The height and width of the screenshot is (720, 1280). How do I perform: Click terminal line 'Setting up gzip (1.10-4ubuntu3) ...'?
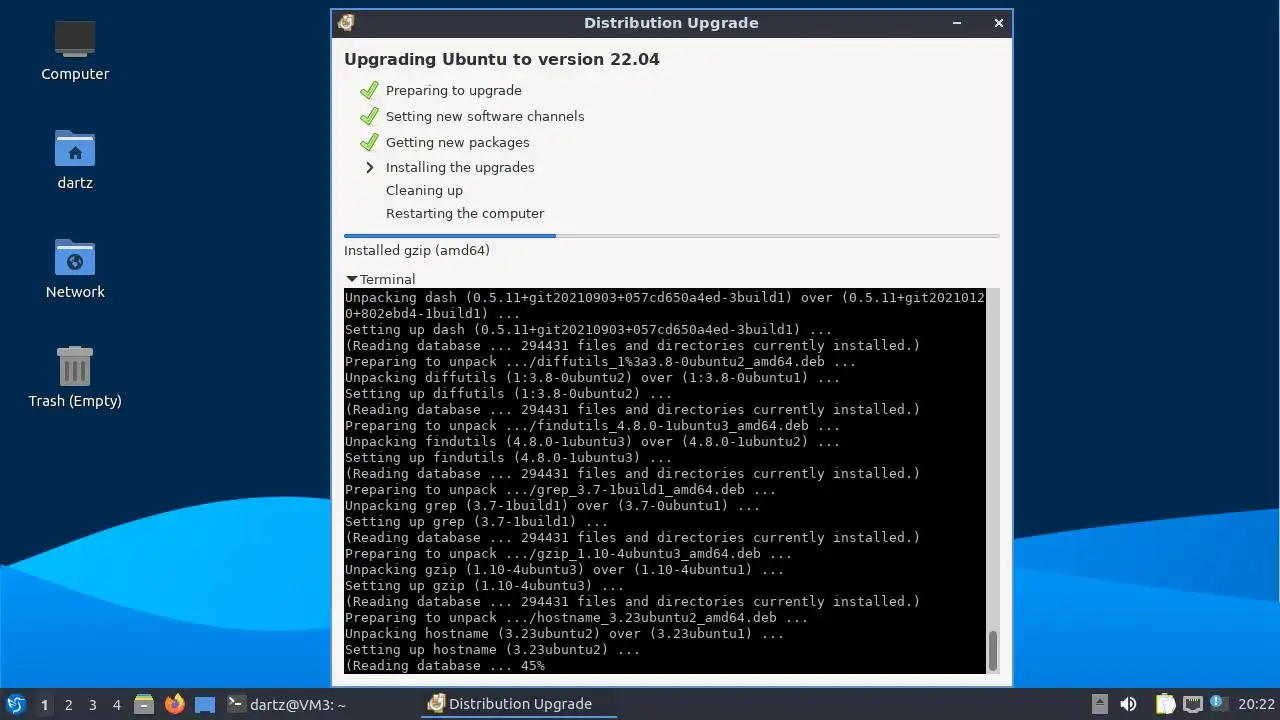coord(484,585)
